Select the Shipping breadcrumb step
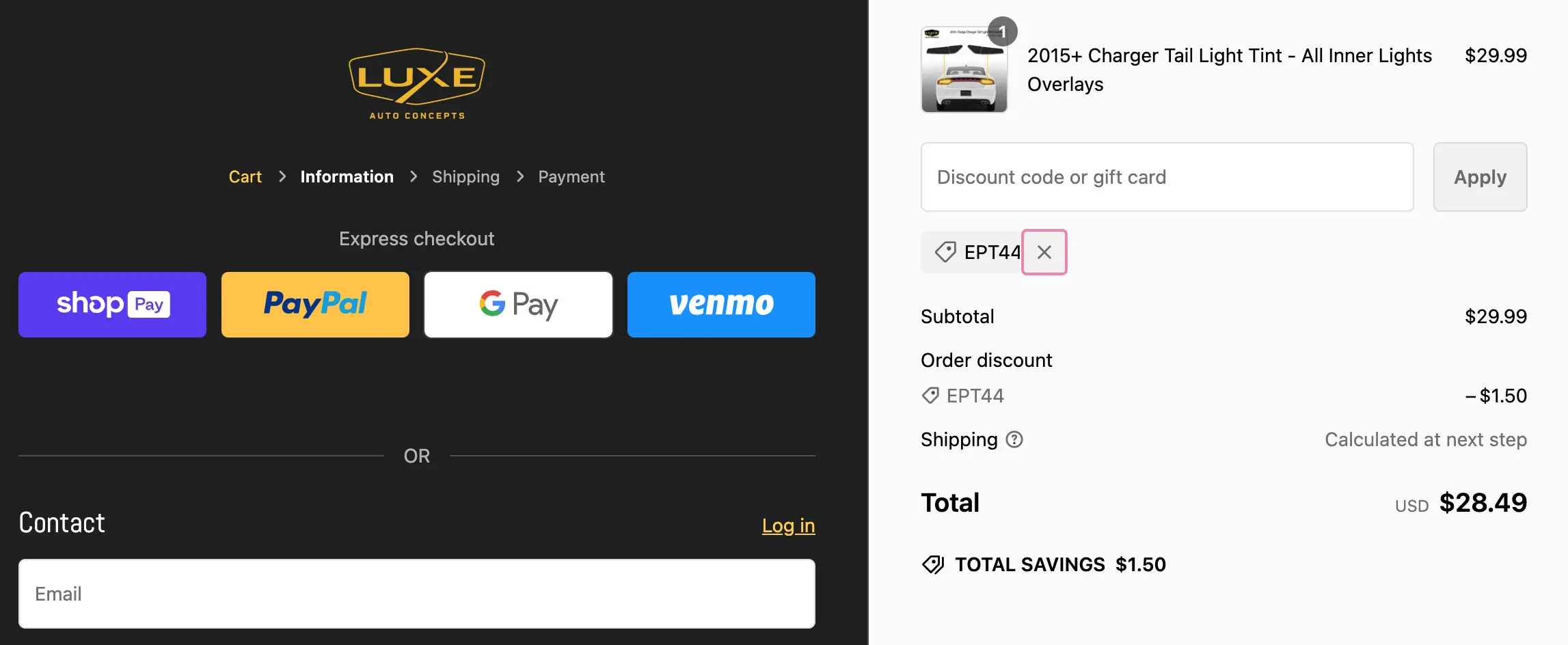Image resolution: width=1568 pixels, height=645 pixels. point(465,177)
